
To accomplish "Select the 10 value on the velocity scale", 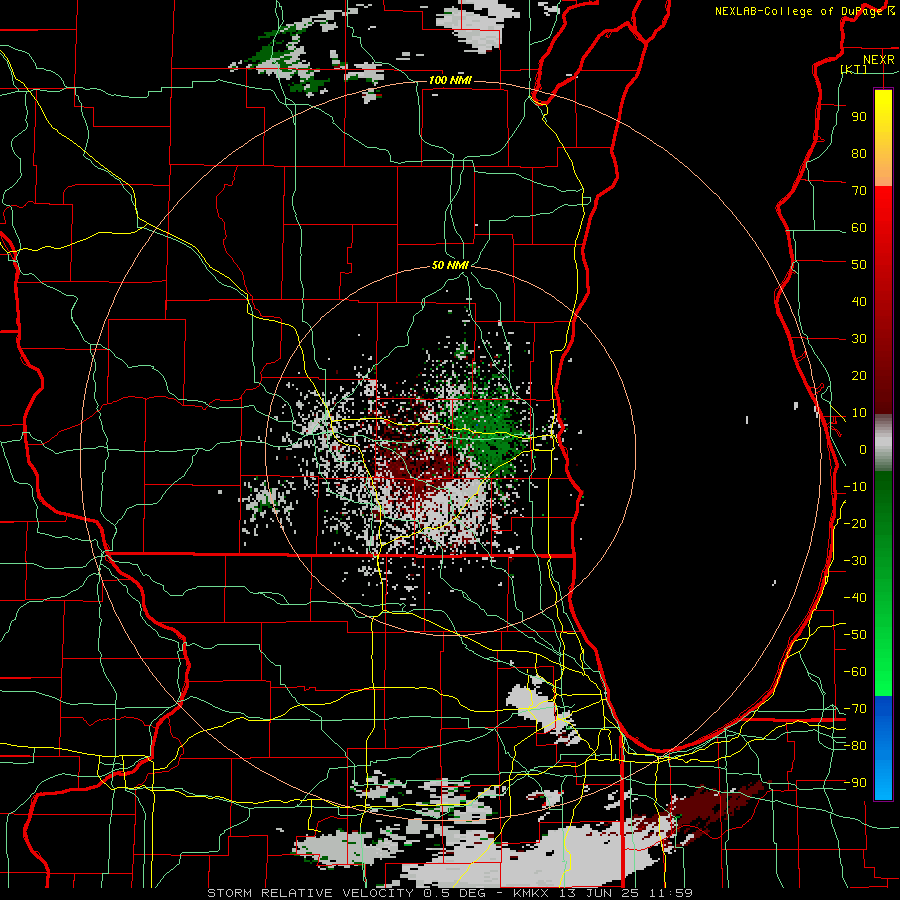I will (x=859, y=413).
